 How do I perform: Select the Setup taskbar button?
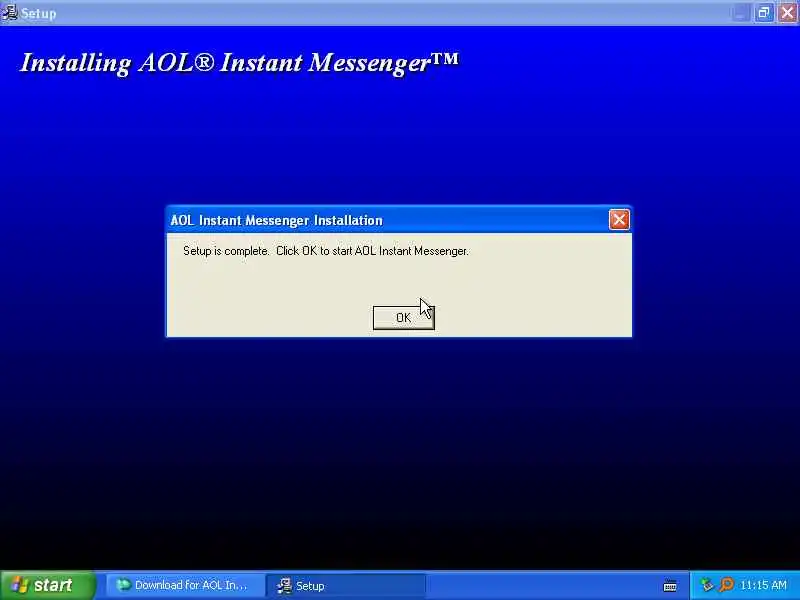point(347,585)
